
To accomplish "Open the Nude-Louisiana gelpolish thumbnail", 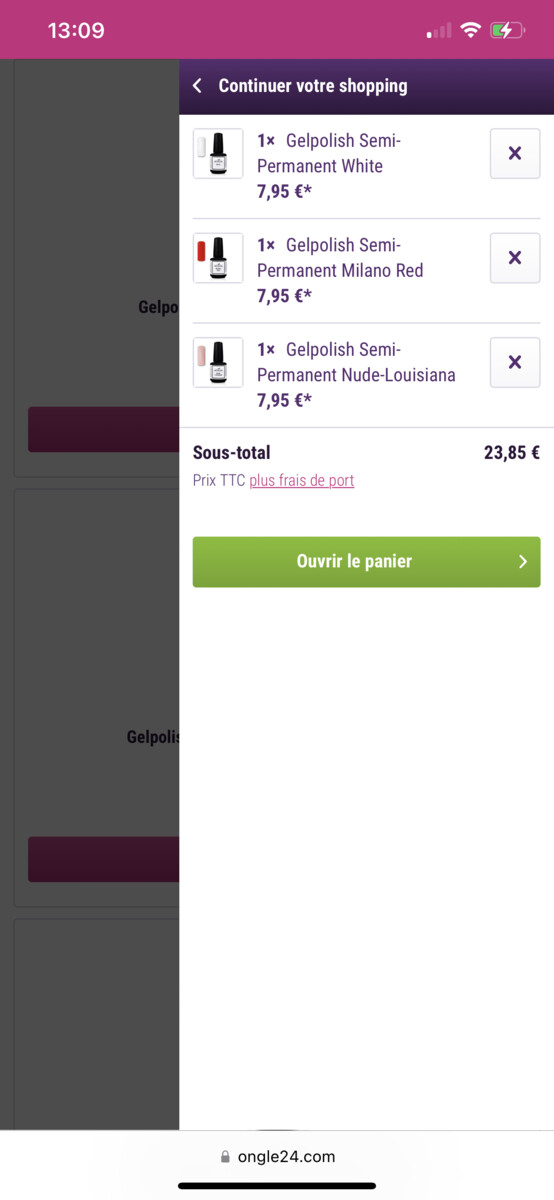I will (x=218, y=362).
